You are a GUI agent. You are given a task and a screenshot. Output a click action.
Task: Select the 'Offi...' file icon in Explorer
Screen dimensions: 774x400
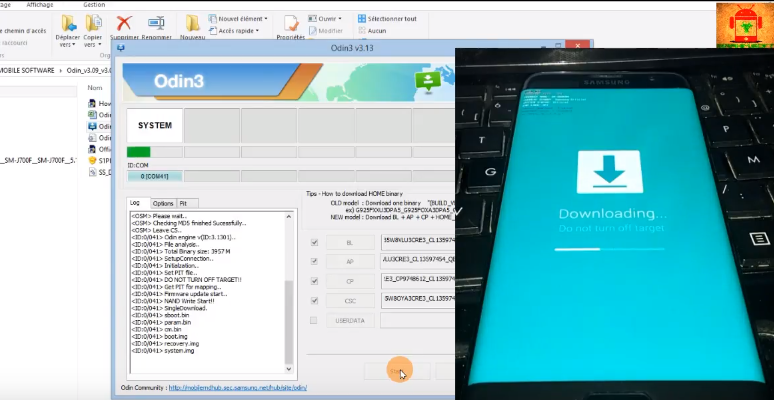(x=92, y=149)
